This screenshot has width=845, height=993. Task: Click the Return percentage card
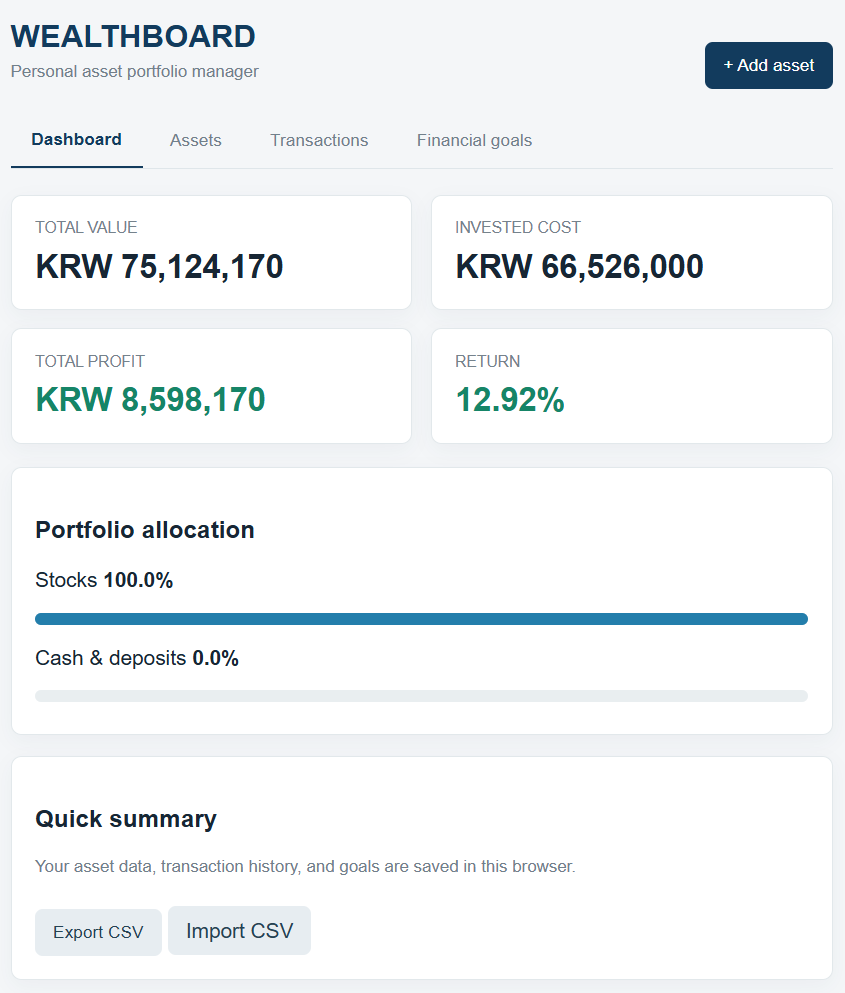tap(632, 386)
